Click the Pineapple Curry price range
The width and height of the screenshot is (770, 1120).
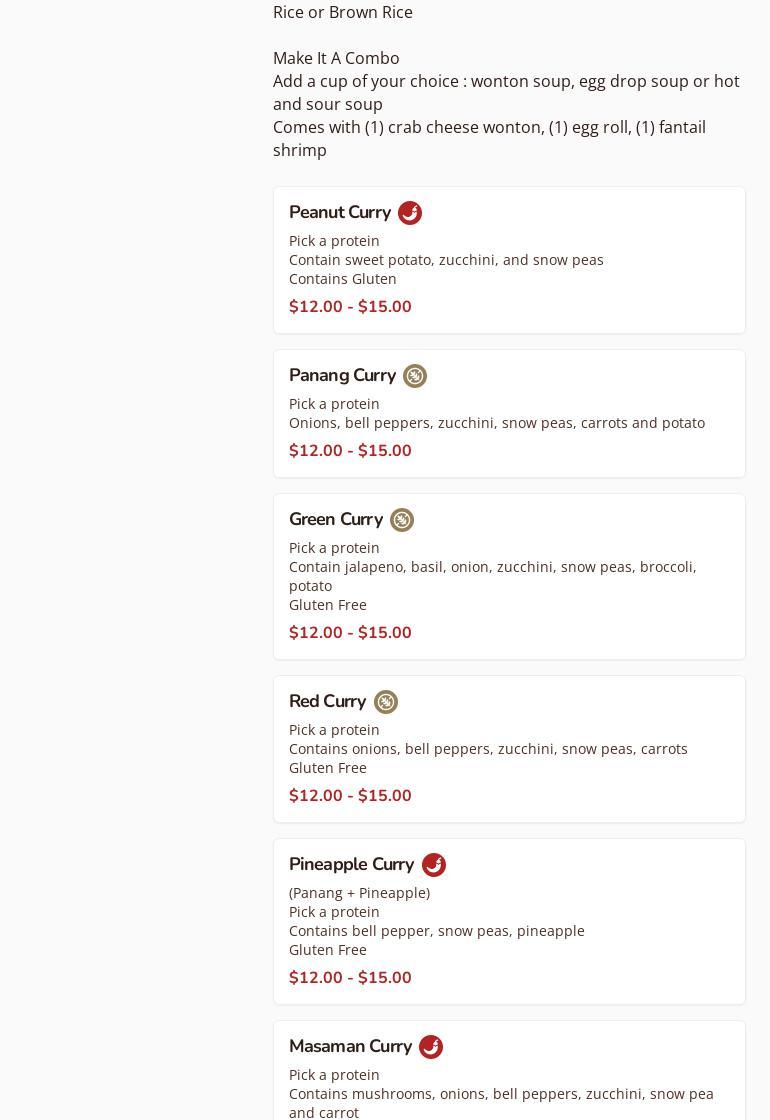click(350, 978)
